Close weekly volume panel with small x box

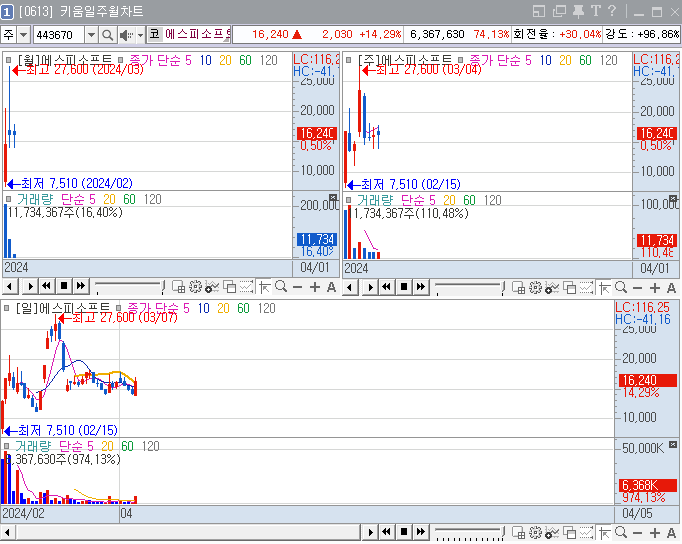673,199
